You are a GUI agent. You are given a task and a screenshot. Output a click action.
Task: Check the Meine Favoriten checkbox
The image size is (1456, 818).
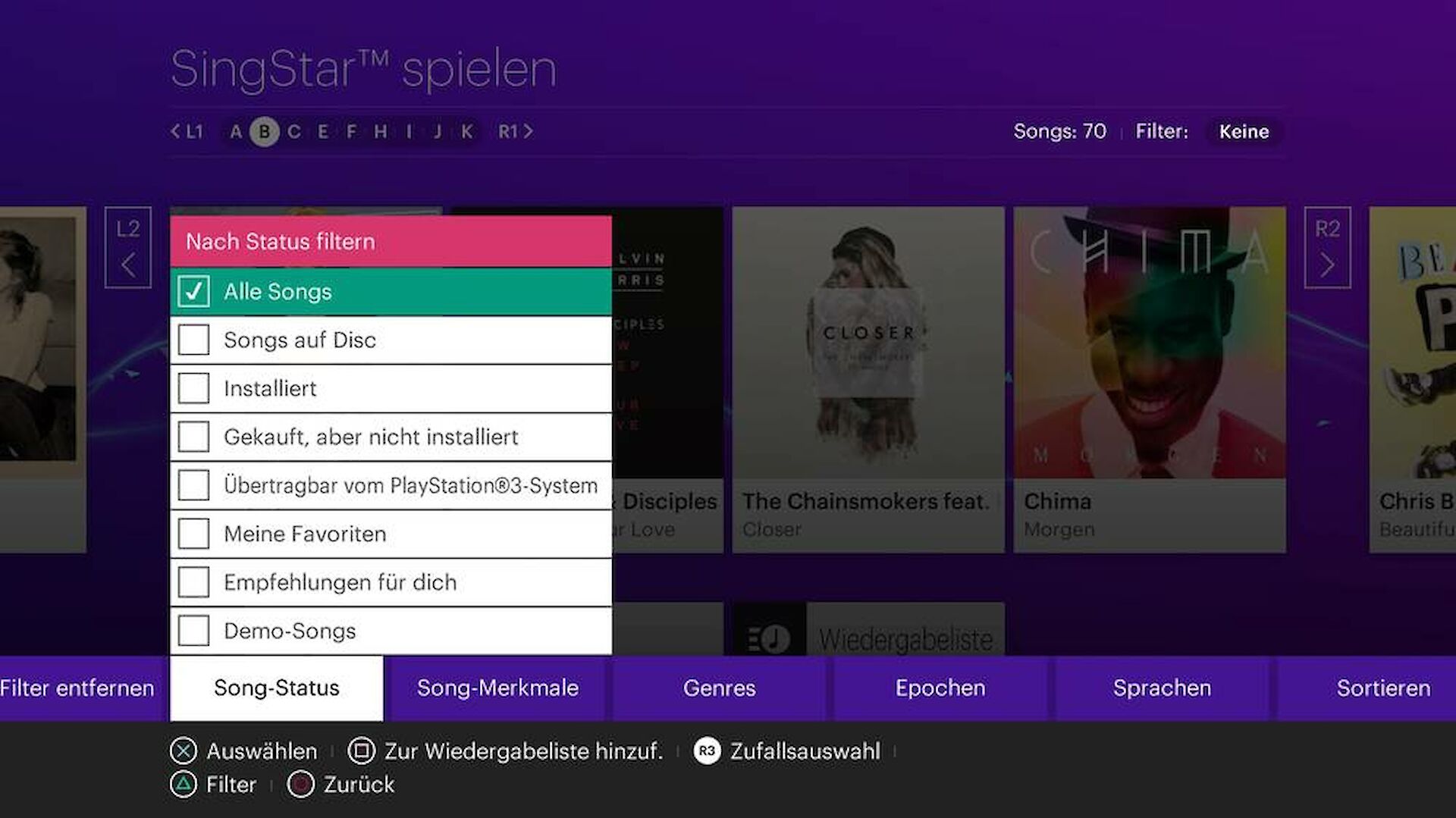(194, 534)
